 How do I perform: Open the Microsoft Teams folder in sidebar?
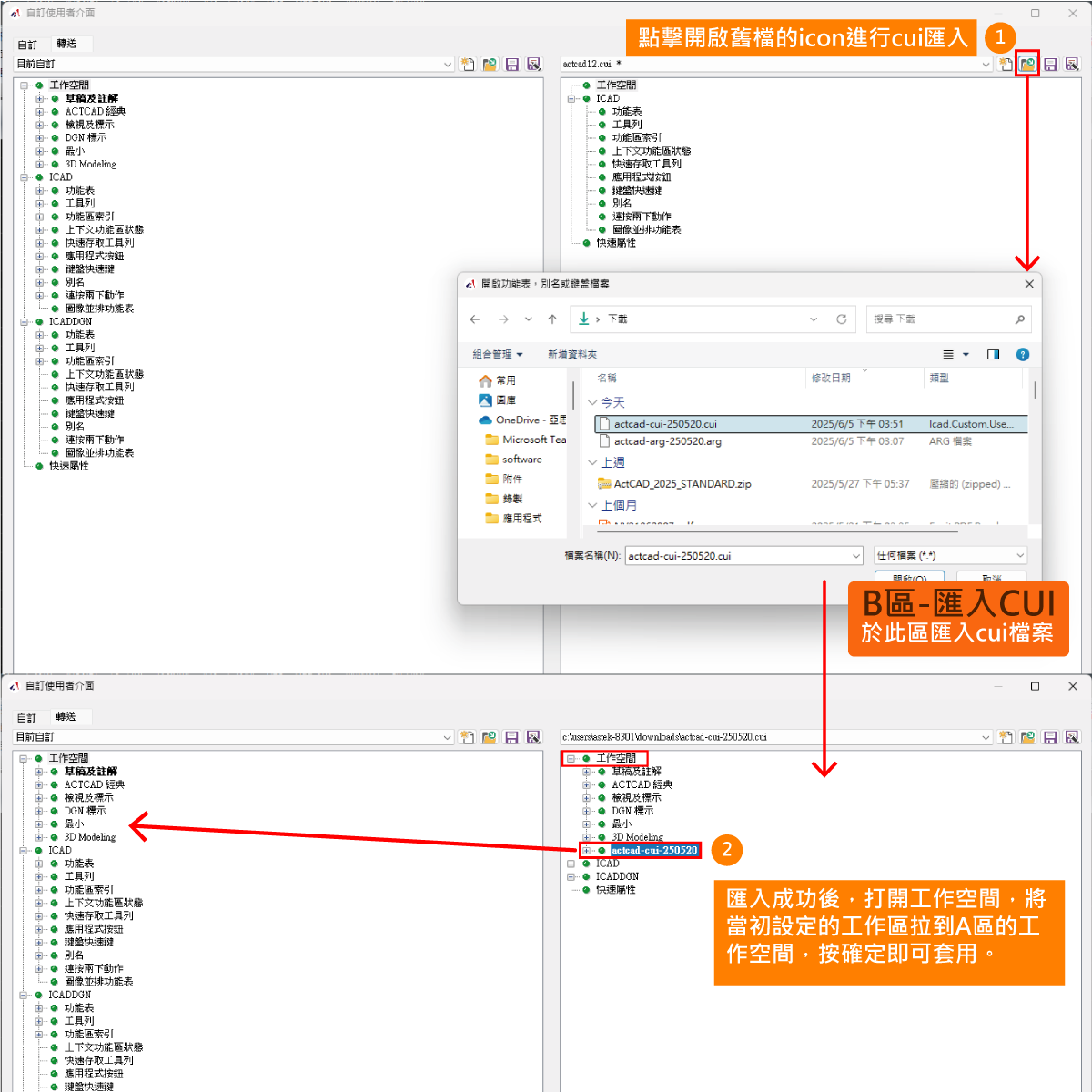(x=526, y=440)
